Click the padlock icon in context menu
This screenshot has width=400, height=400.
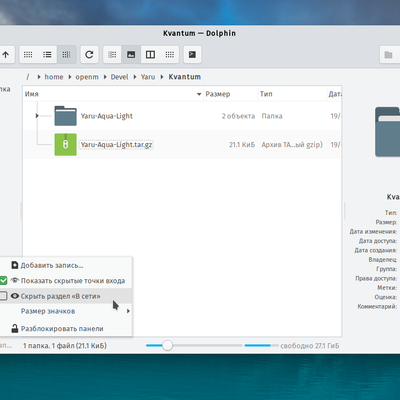tap(15, 328)
